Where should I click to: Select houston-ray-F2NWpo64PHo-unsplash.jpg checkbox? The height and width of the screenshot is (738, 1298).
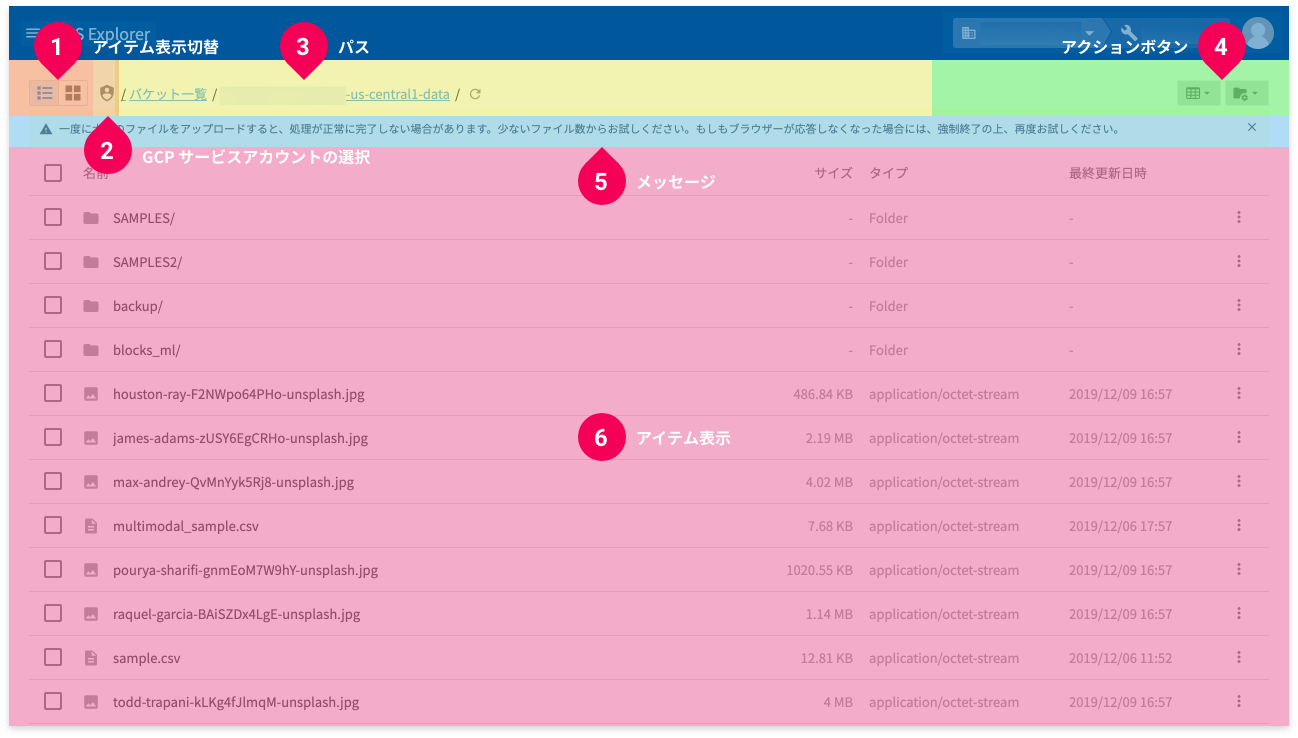point(53,393)
